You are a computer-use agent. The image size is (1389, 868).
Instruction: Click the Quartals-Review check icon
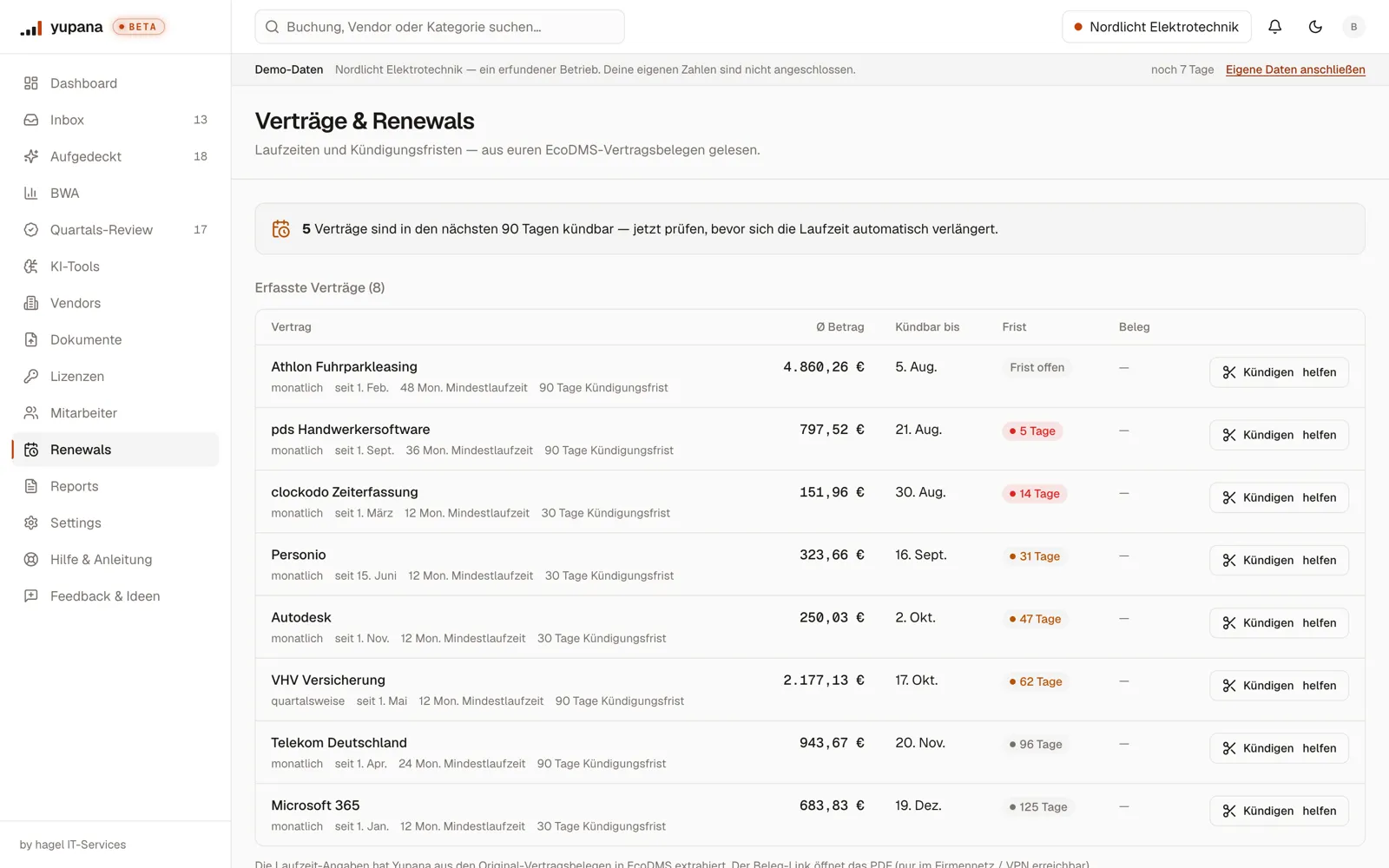tap(31, 230)
